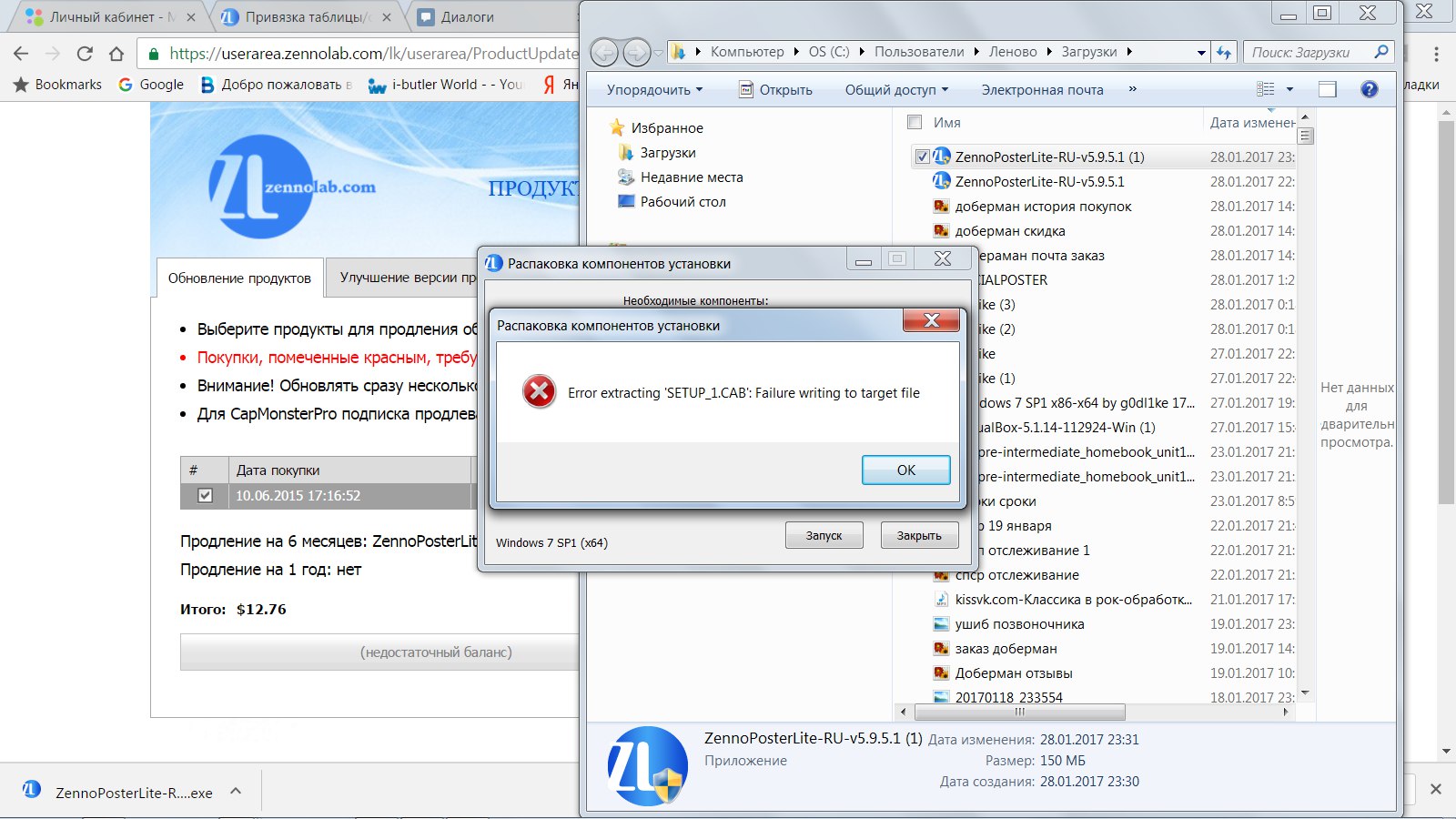Show more Explorer toolbar commands
Image resolution: width=1456 pixels, height=819 pixels.
click(x=1132, y=89)
